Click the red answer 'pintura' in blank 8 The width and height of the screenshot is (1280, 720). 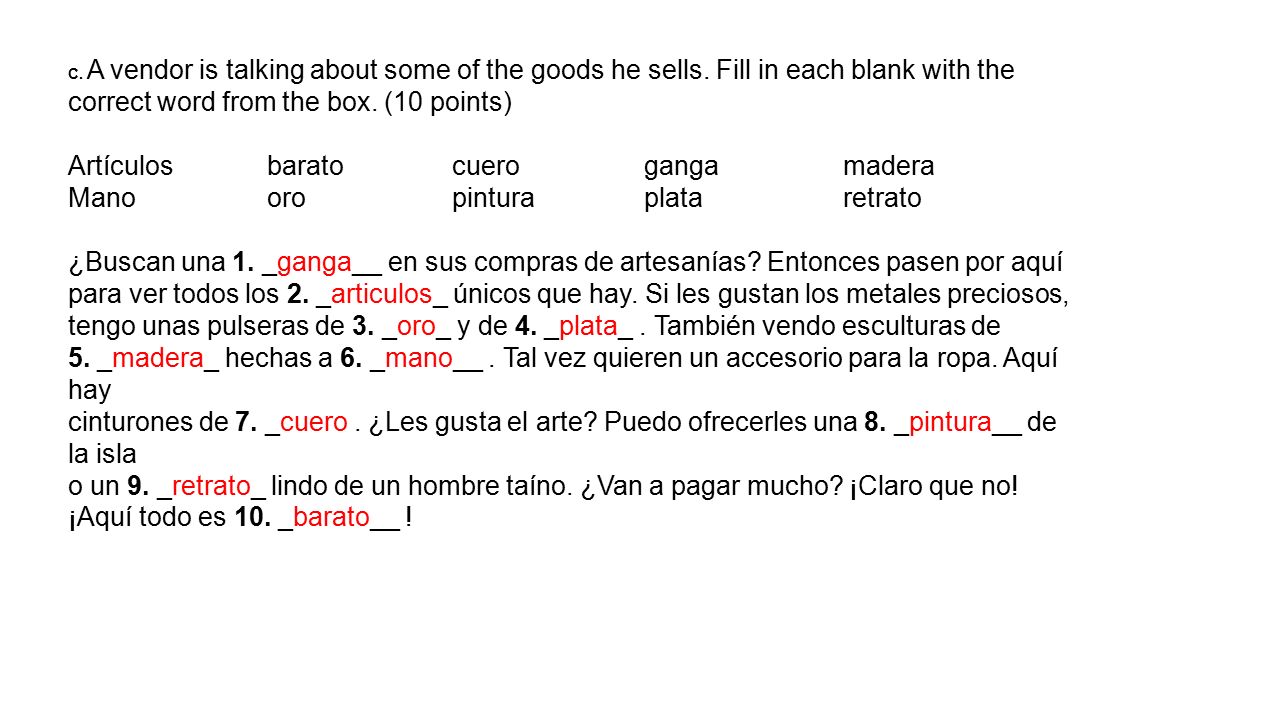[950, 424]
